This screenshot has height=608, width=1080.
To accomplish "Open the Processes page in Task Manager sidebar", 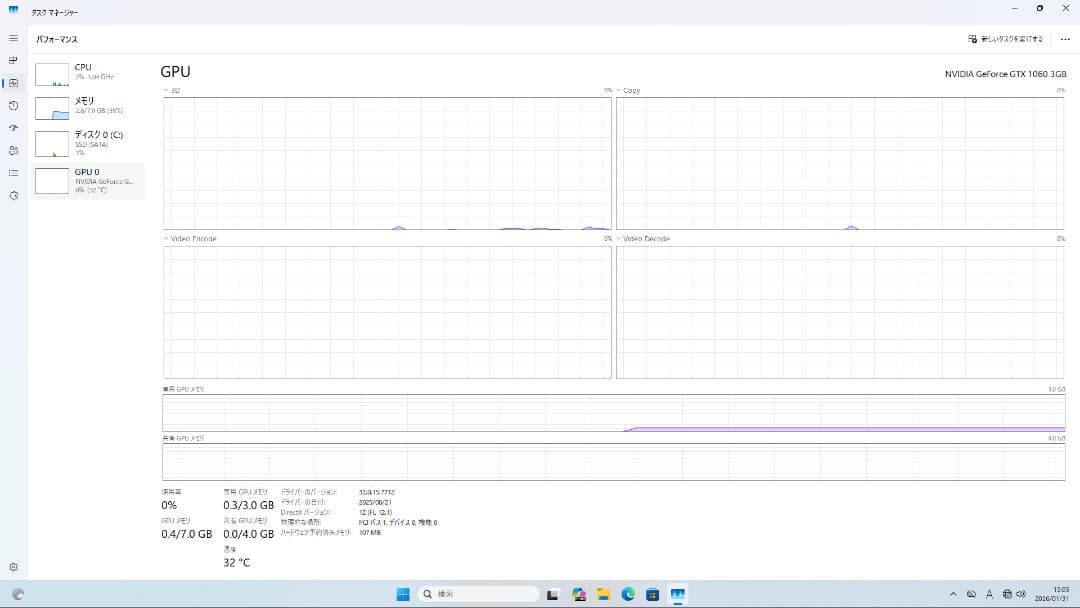I will [13, 60].
